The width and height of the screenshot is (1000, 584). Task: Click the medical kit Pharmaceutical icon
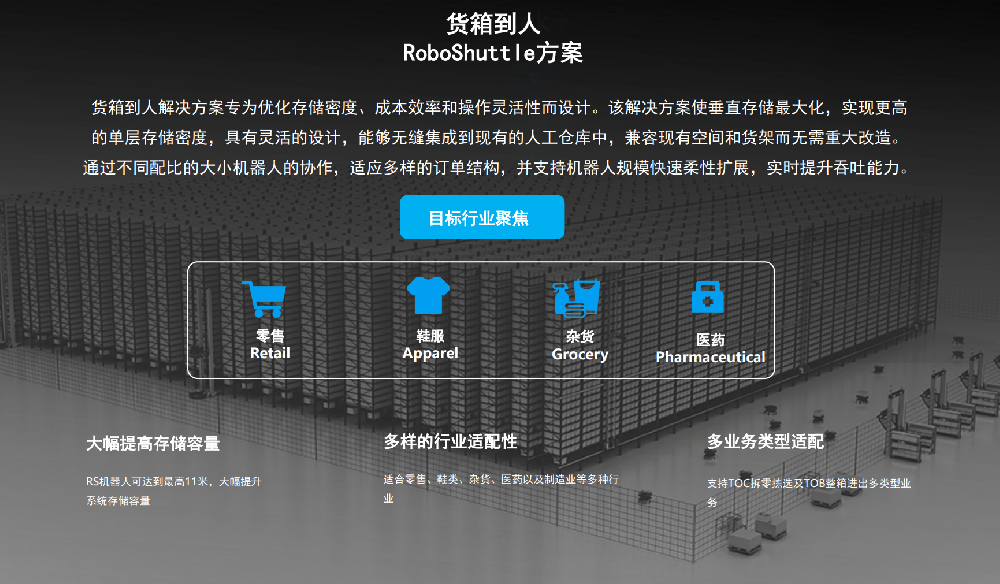click(x=708, y=298)
